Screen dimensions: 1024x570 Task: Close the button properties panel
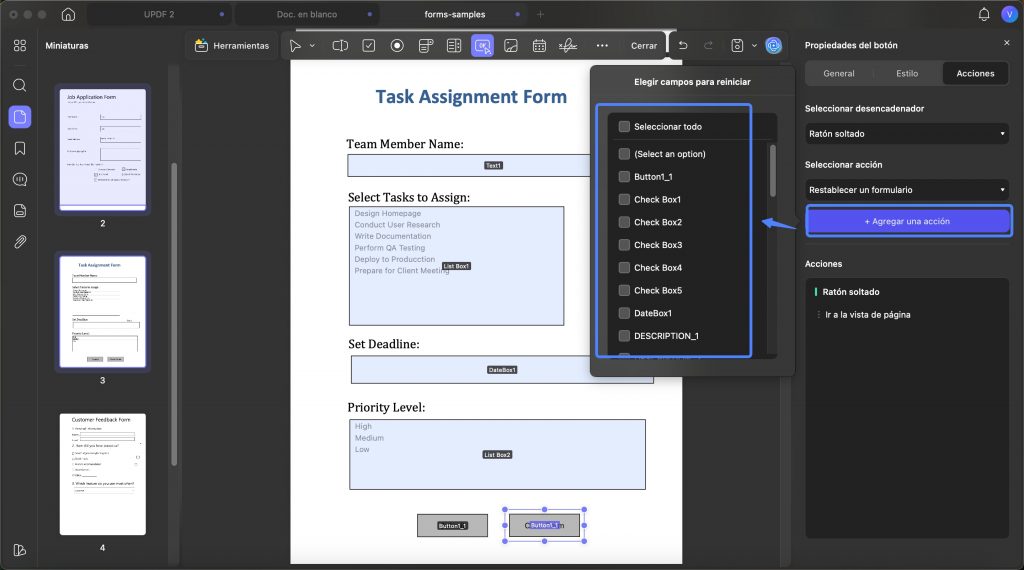point(1006,42)
